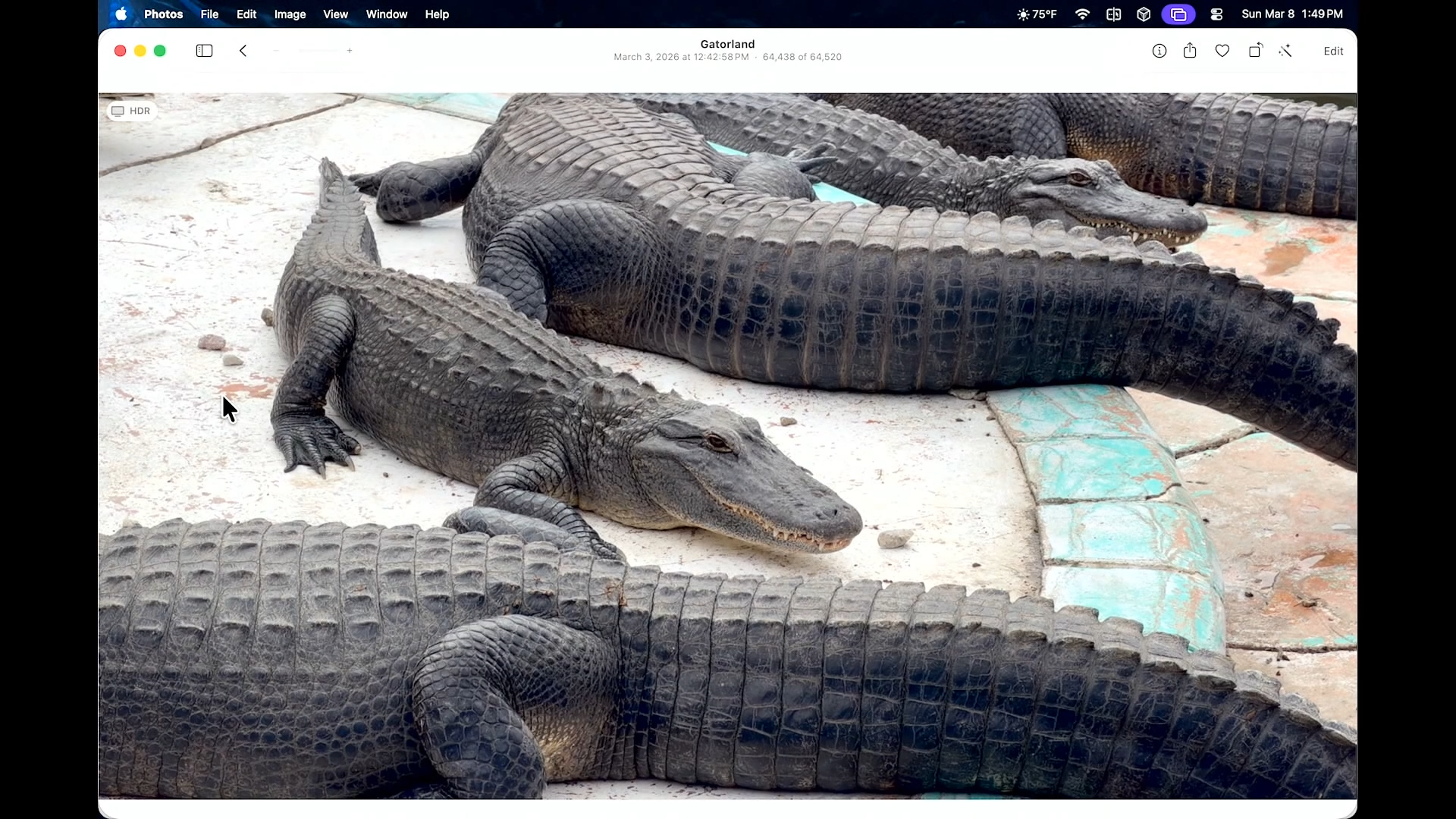This screenshot has width=1456, height=819.
Task: Open the File menu
Action: pyautogui.click(x=209, y=14)
